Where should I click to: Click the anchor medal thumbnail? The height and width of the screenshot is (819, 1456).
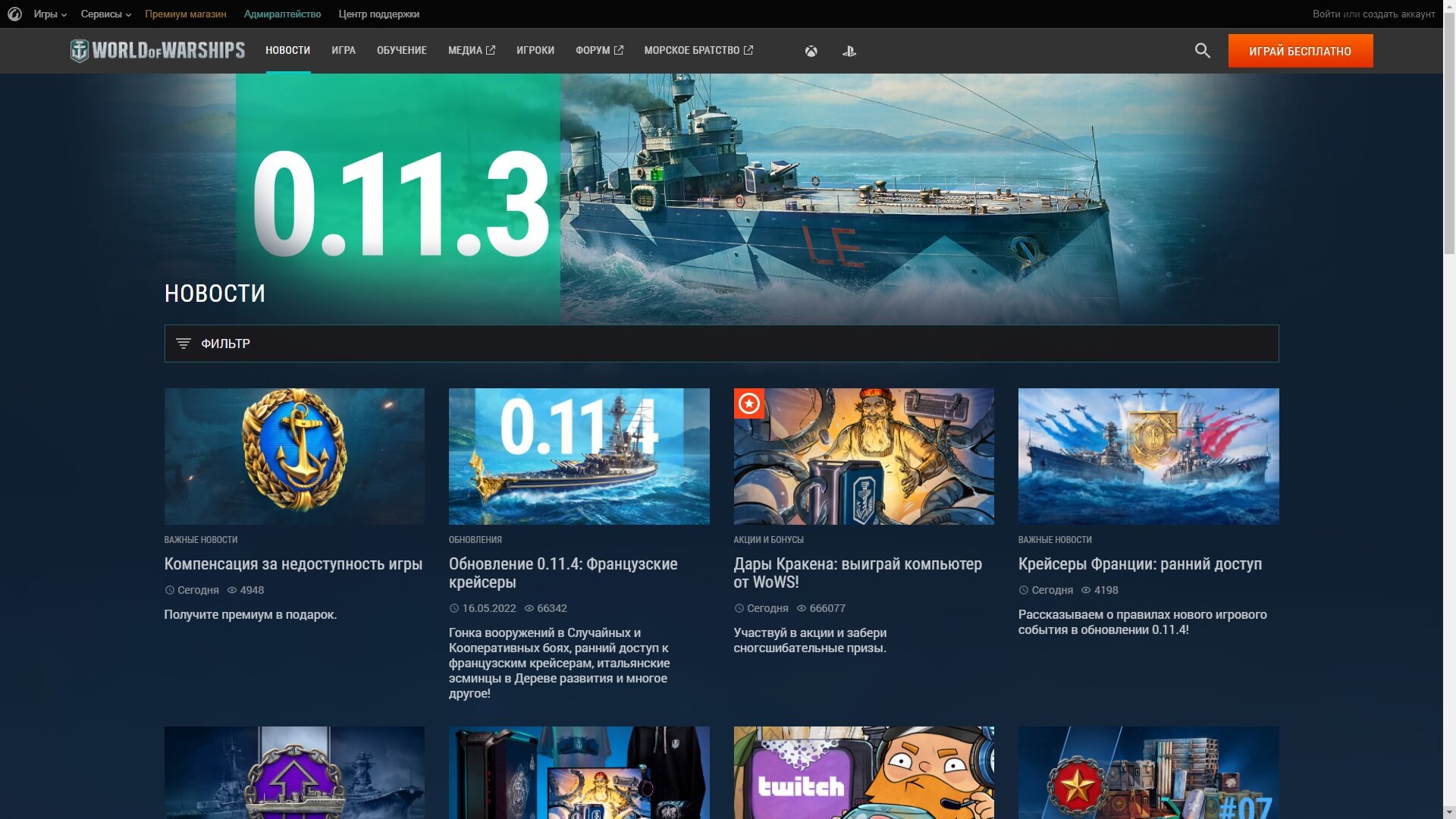tap(294, 457)
